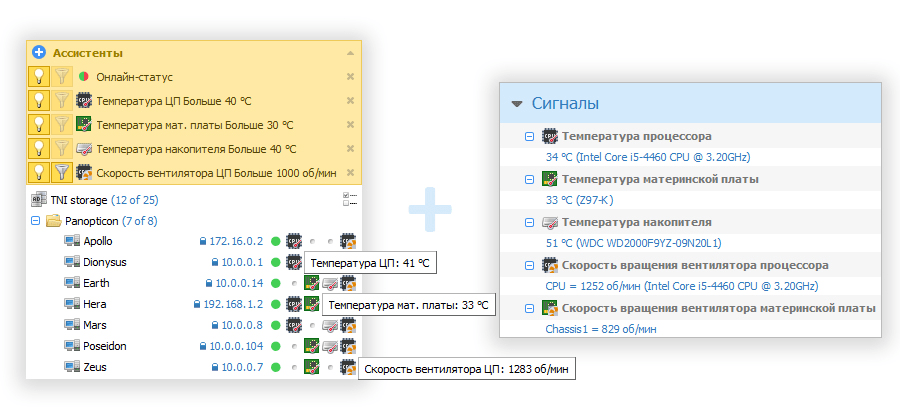Click the green online status dot for Dionysus
This screenshot has width=900, height=420.
(x=275, y=262)
